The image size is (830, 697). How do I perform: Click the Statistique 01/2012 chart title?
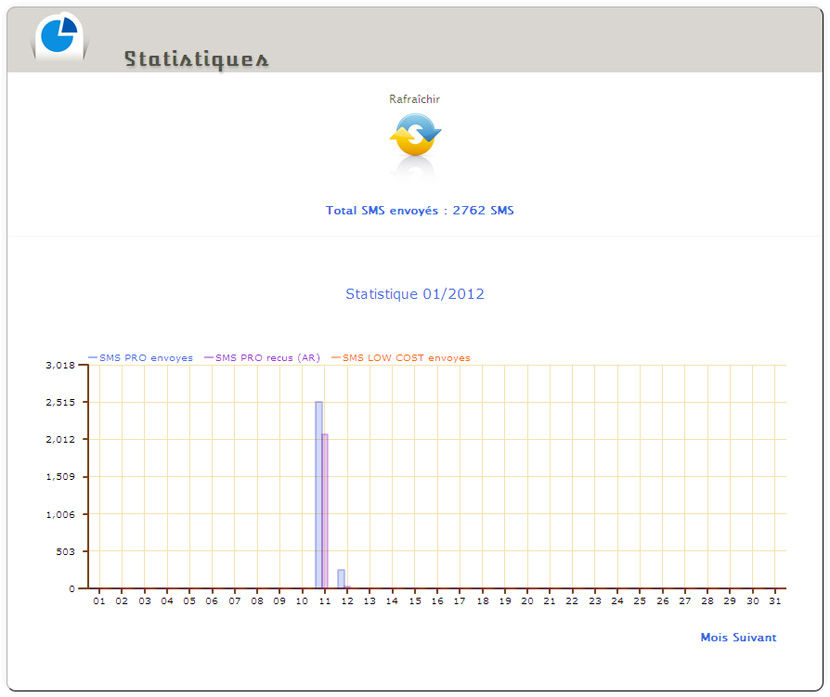415,294
